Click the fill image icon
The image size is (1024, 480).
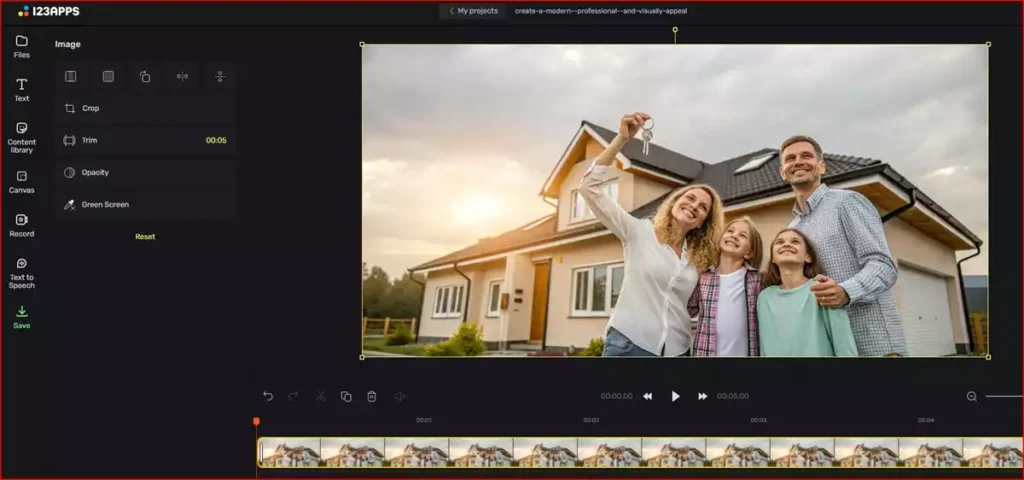coord(108,76)
